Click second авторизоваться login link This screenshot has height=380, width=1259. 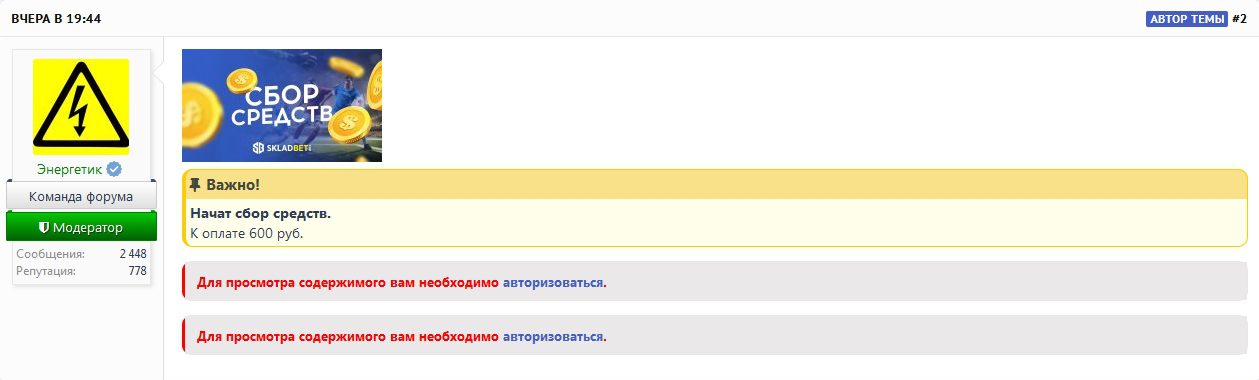pos(553,336)
